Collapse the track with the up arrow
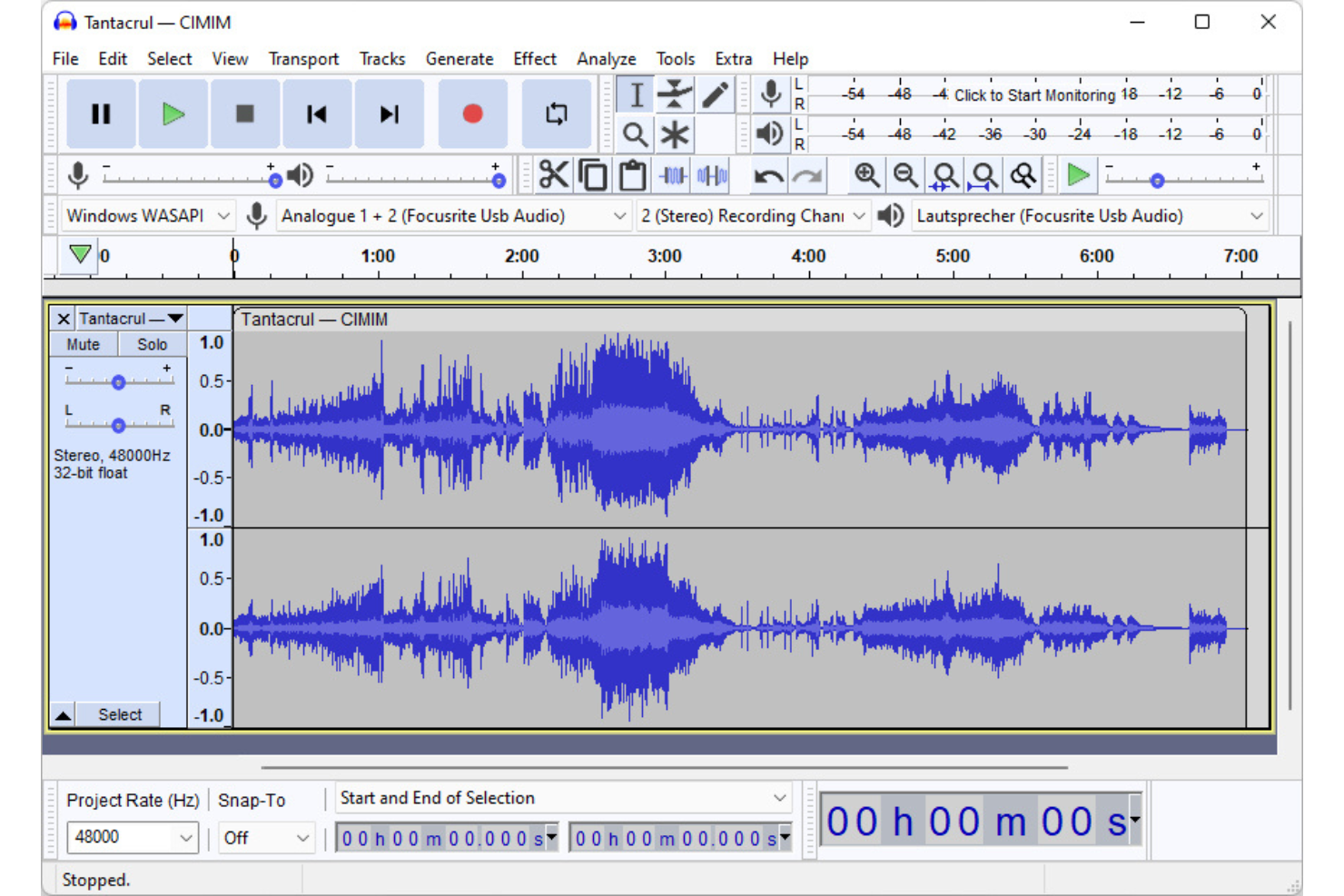Screen dimensions: 1344x896 coord(63,715)
